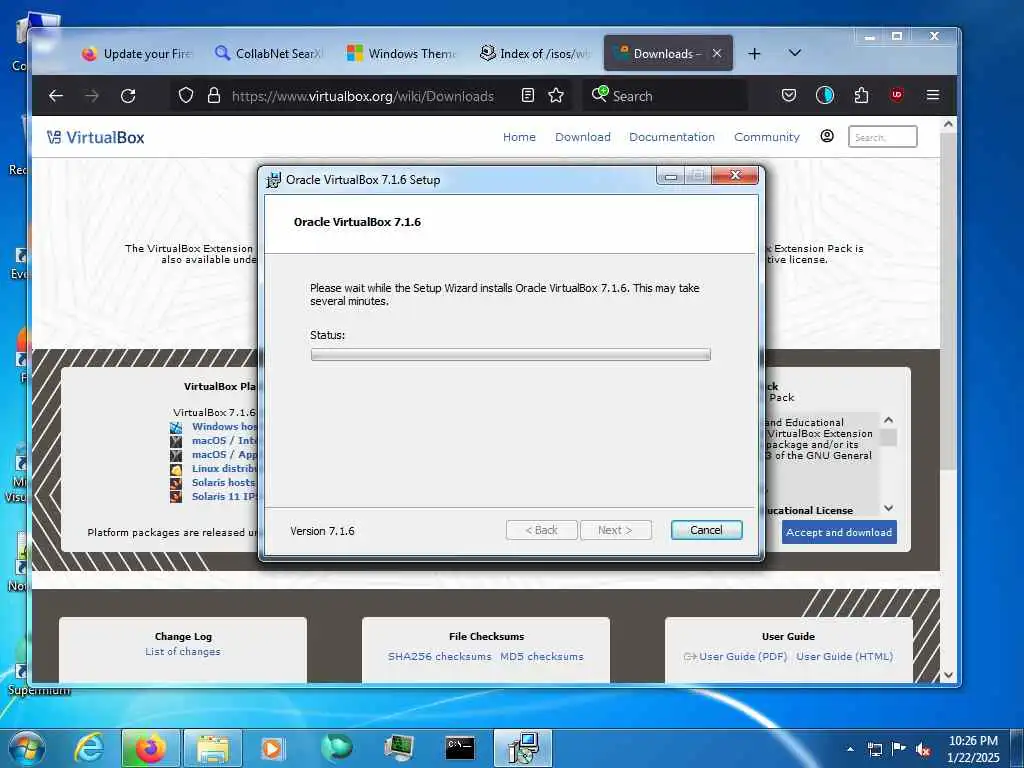Open the tracking protection shield icon
Screen dimensions: 1024x768
(x=186, y=96)
